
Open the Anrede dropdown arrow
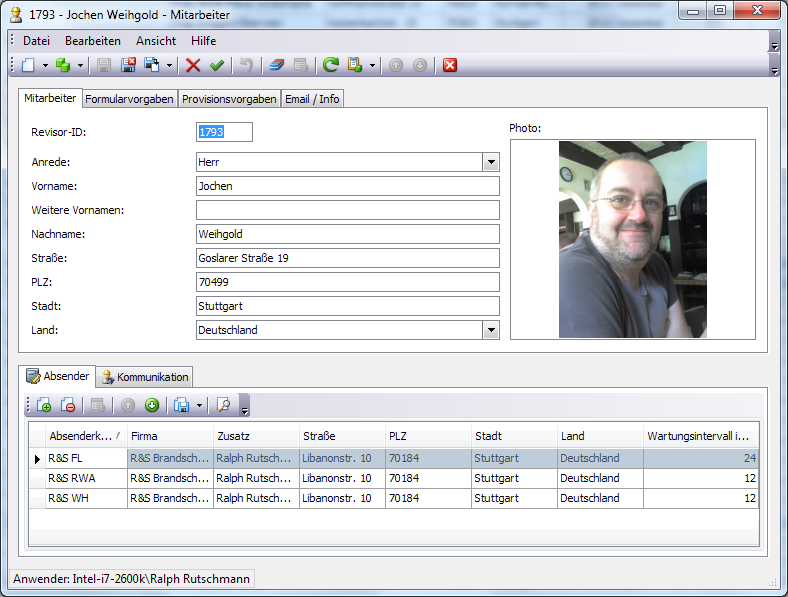(491, 162)
